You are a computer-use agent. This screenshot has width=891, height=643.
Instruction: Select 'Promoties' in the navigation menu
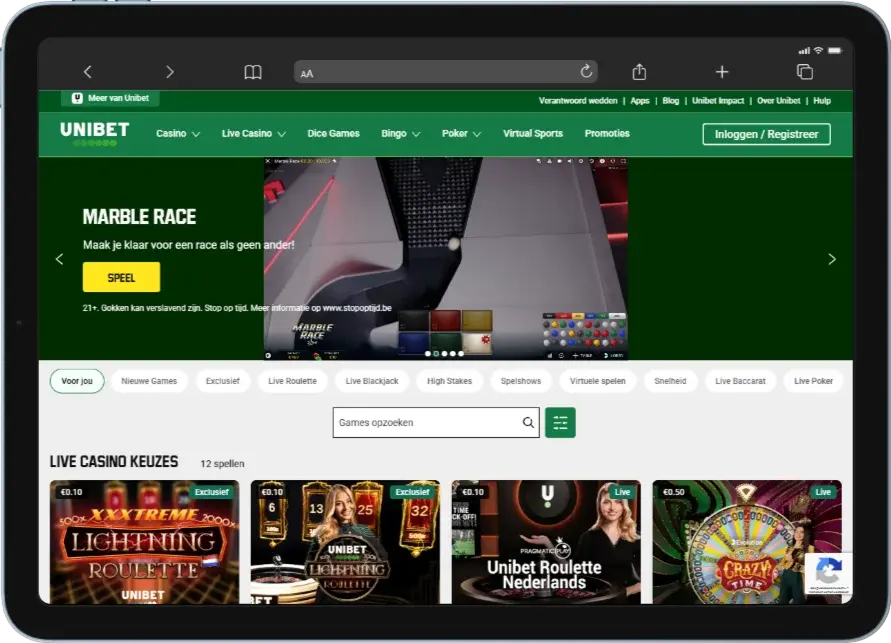coord(607,133)
